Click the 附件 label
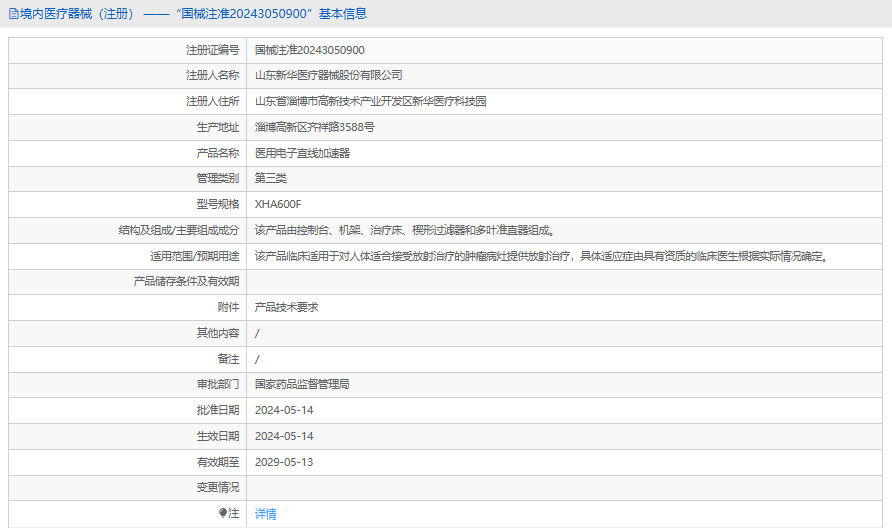Screen dimensions: 892x528 (x=229, y=307)
